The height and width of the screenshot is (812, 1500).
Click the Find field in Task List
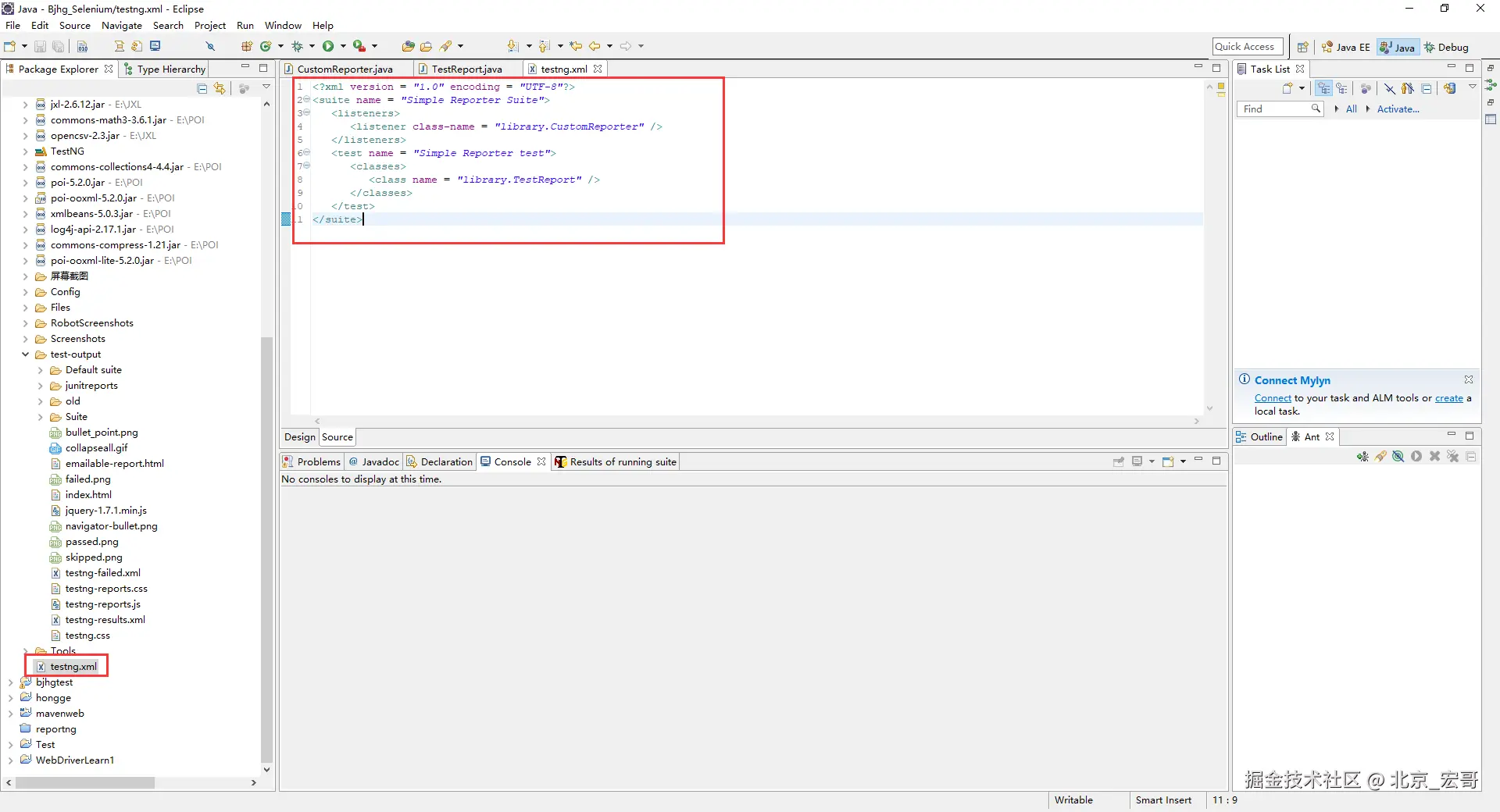1280,109
